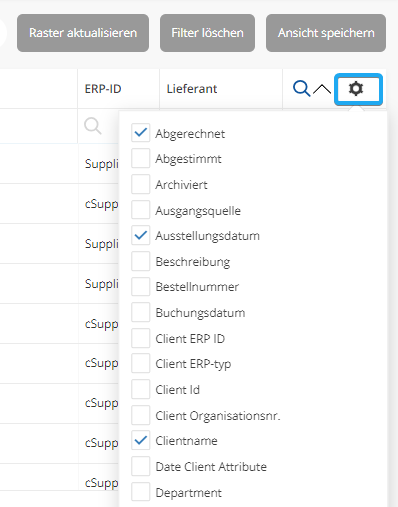Tick the Client ERP-typ checkbox
Viewport: 398px width, 507px height.
point(140,363)
